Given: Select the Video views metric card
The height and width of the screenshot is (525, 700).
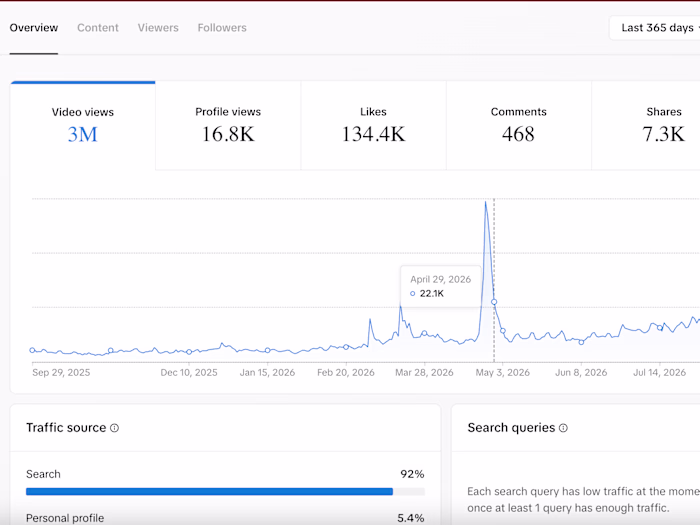Looking at the screenshot, I should pos(83,126).
